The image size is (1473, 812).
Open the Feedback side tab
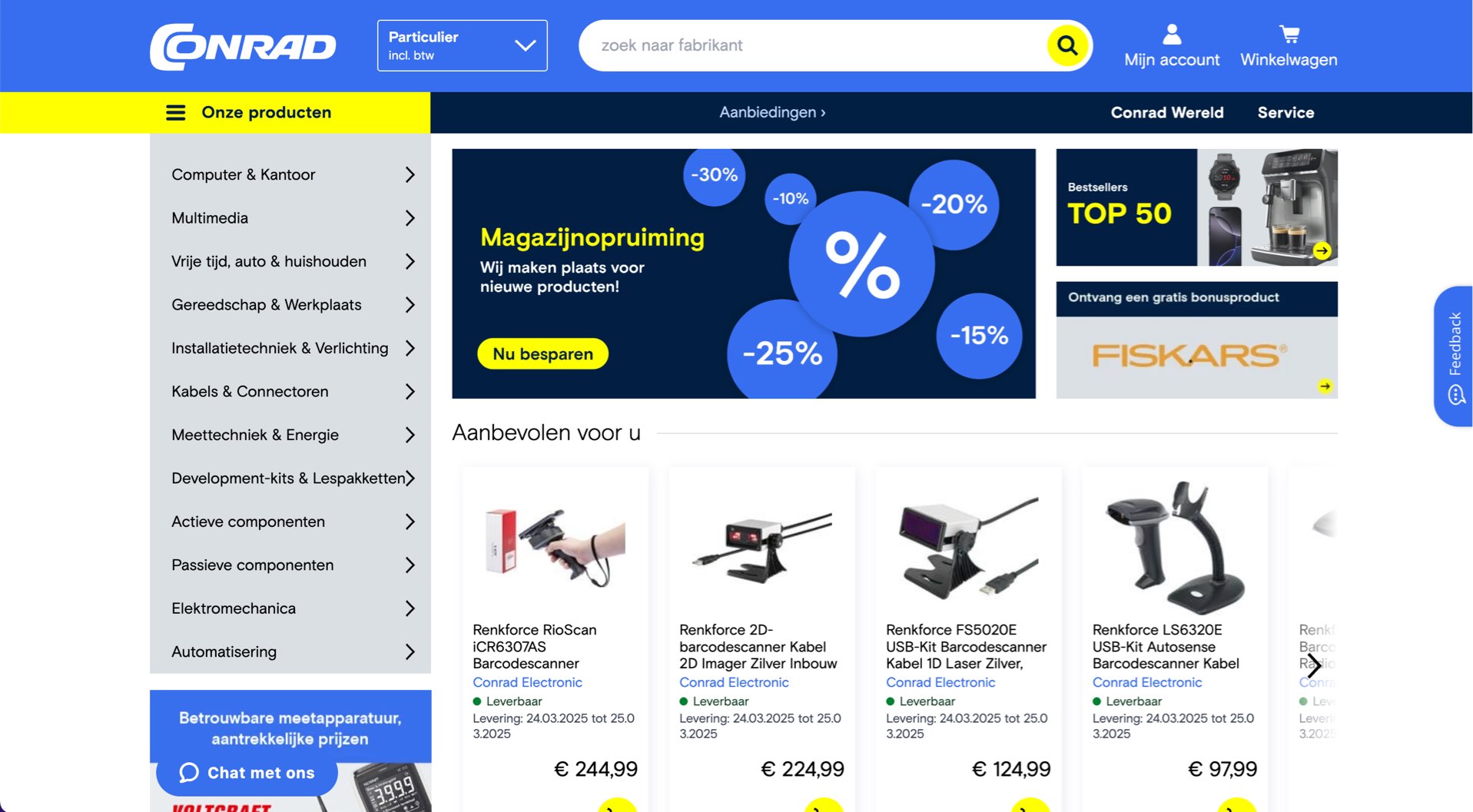(1452, 356)
